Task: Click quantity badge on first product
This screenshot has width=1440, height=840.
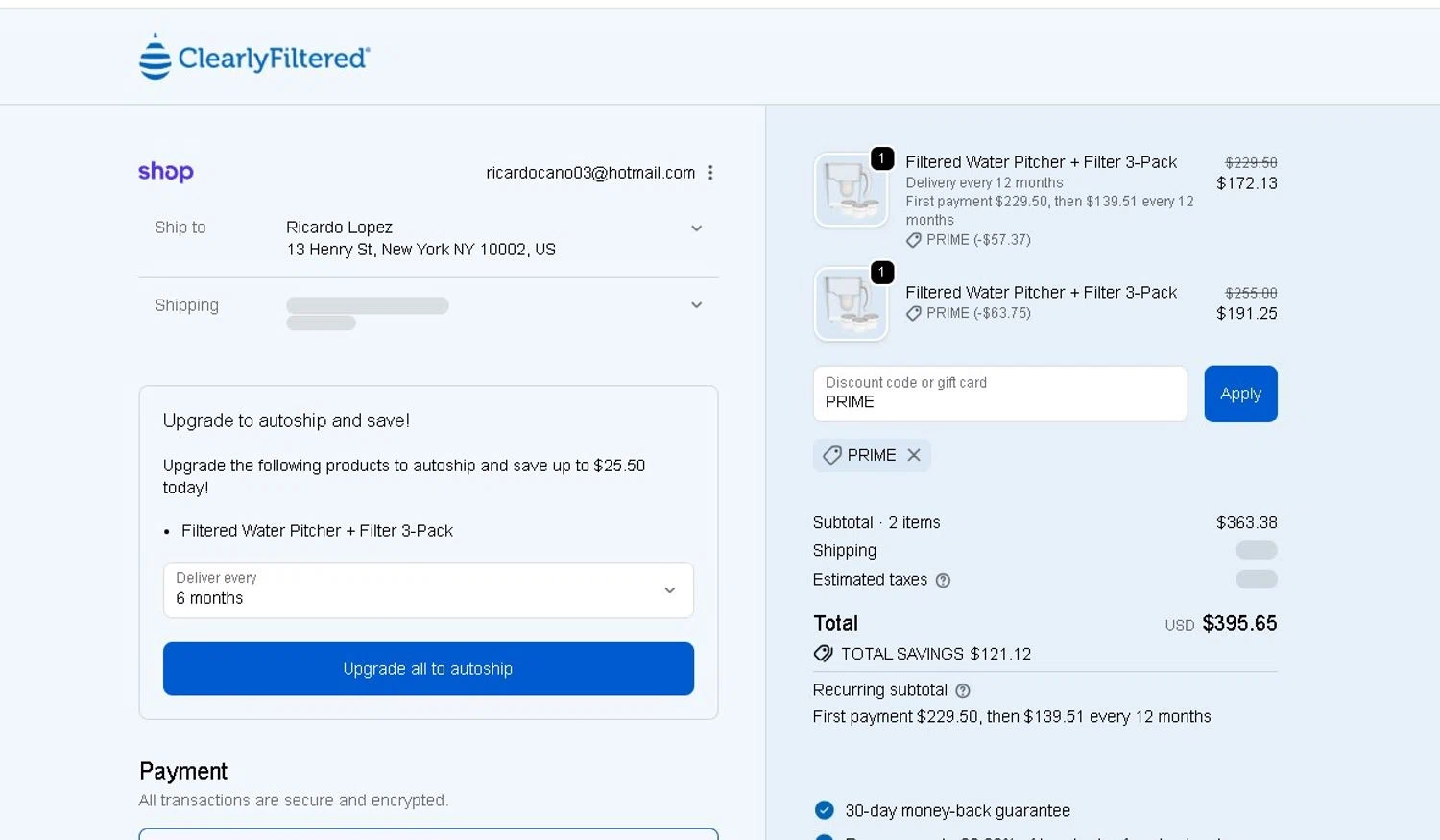Action: [882, 158]
